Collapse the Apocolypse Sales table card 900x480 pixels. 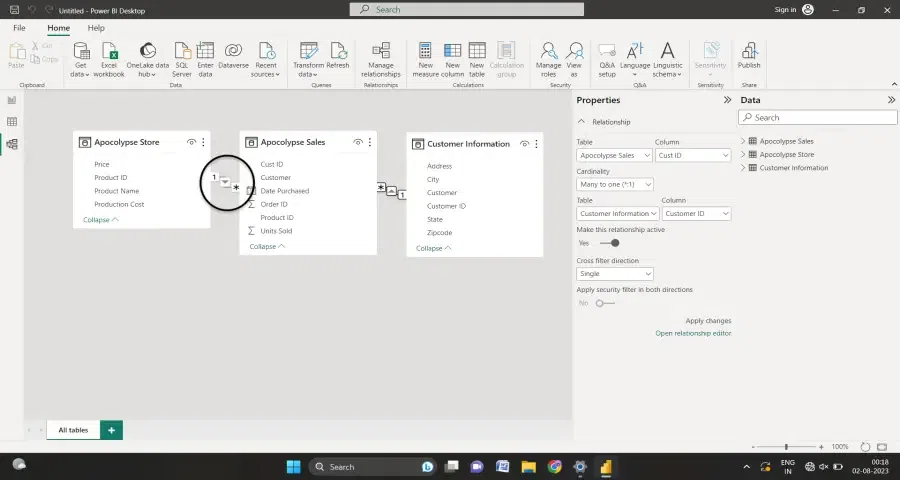(267, 246)
